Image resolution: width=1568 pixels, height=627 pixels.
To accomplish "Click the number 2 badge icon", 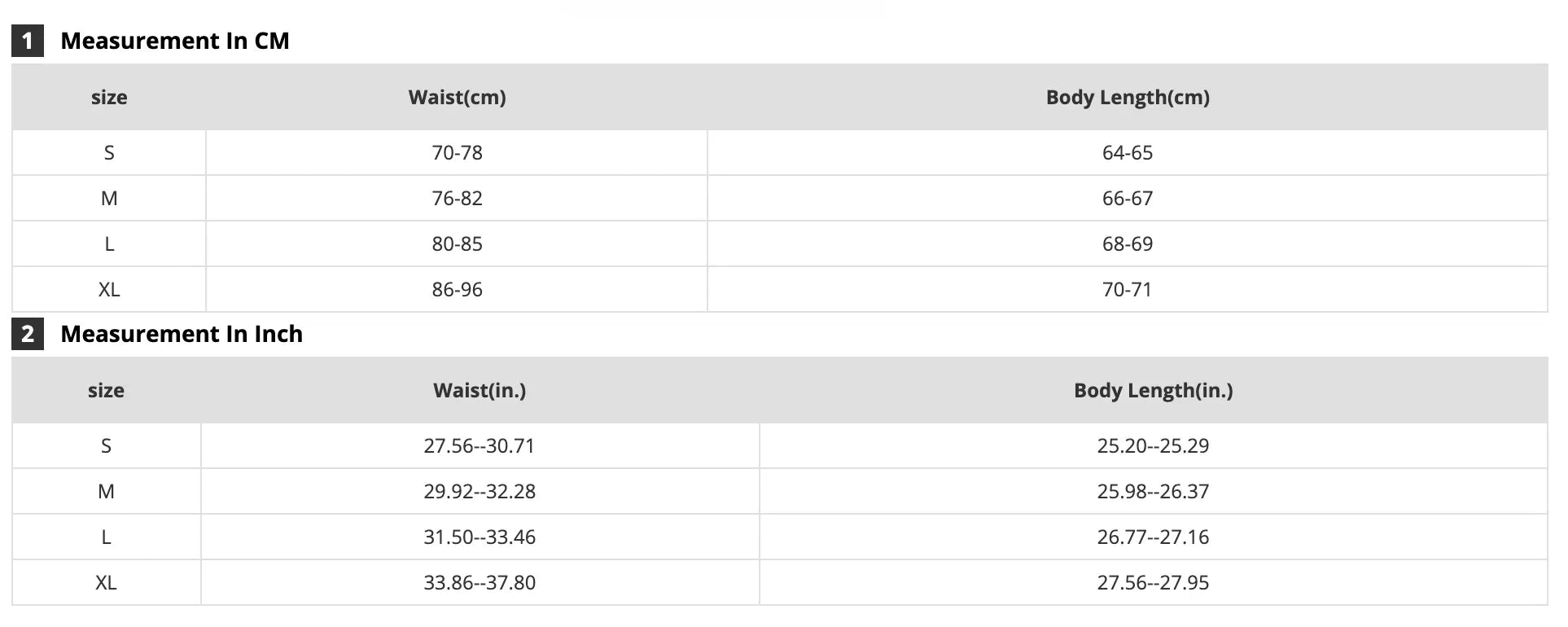I will point(28,334).
